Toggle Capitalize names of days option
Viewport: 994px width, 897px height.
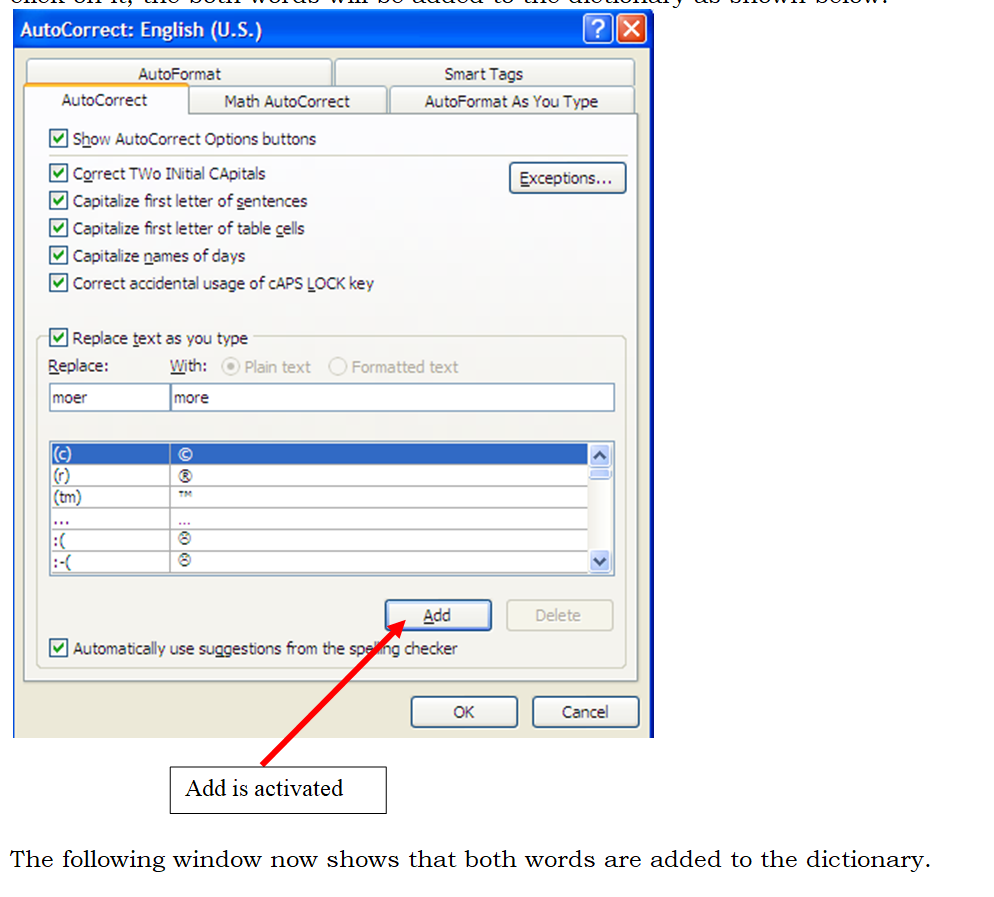point(59,256)
